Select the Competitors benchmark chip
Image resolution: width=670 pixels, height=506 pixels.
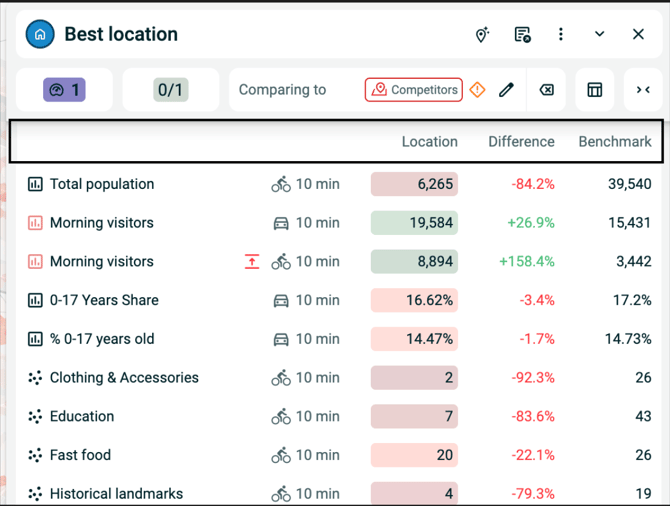(x=414, y=90)
